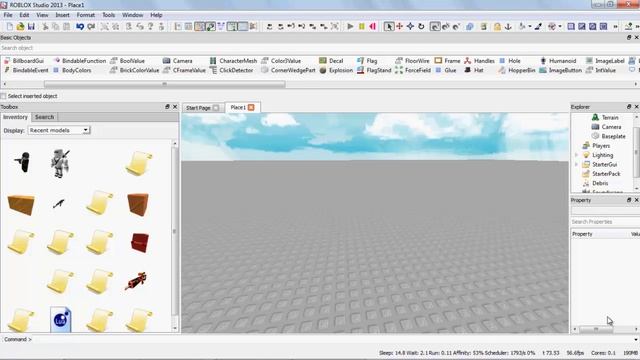
Task: Click the Search object field
Action: coord(320,48)
